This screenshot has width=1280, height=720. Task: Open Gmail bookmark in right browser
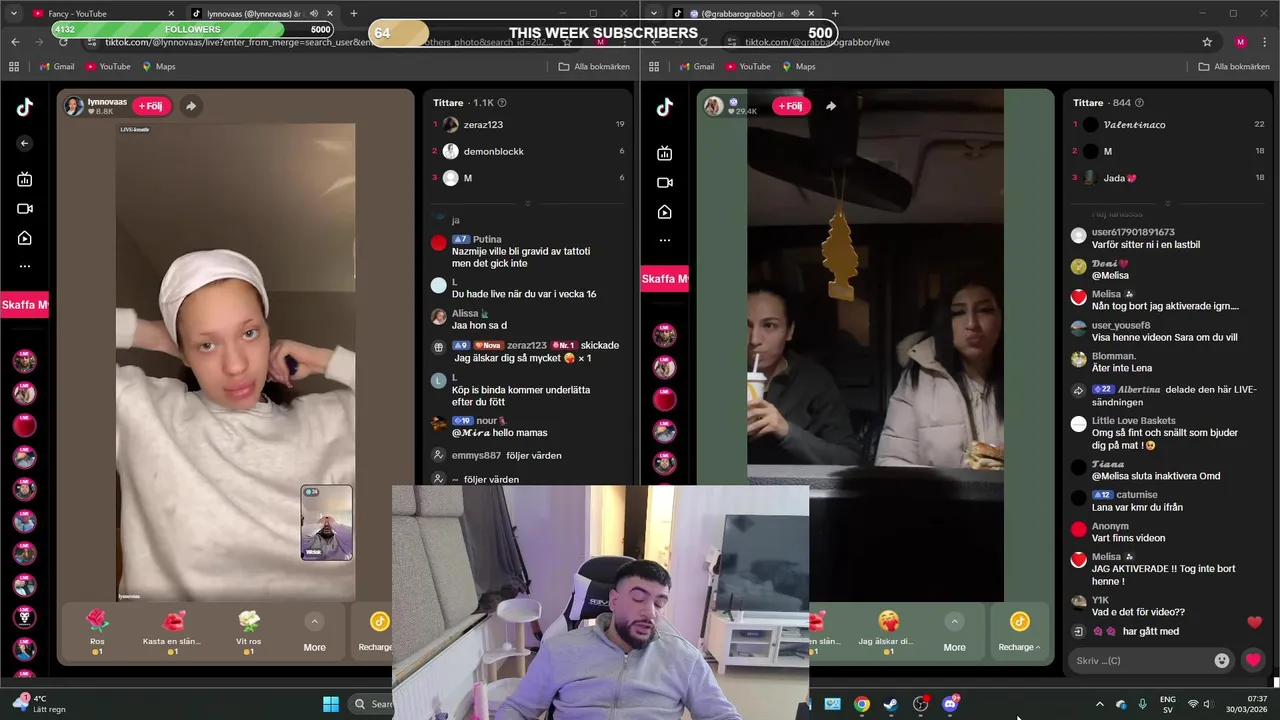(x=695, y=66)
